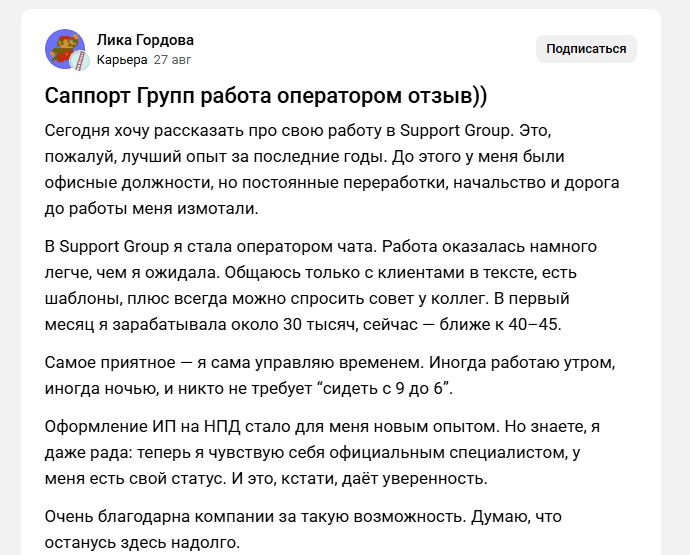Click the line офисные должности, но постоянные переработки
Image resolution: width=690 pixels, height=555 pixels.
(x=332, y=183)
